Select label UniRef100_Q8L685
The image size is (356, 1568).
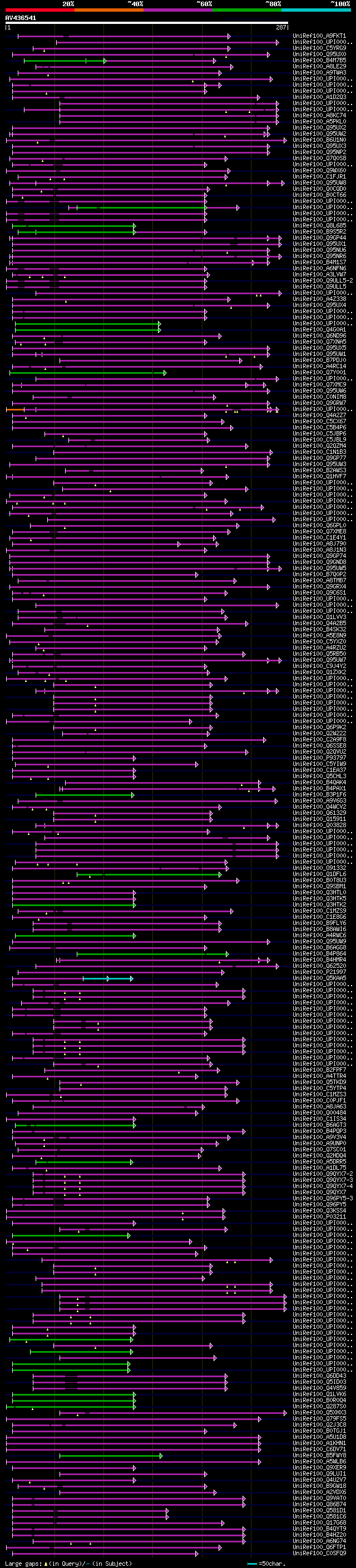pyautogui.click(x=319, y=226)
